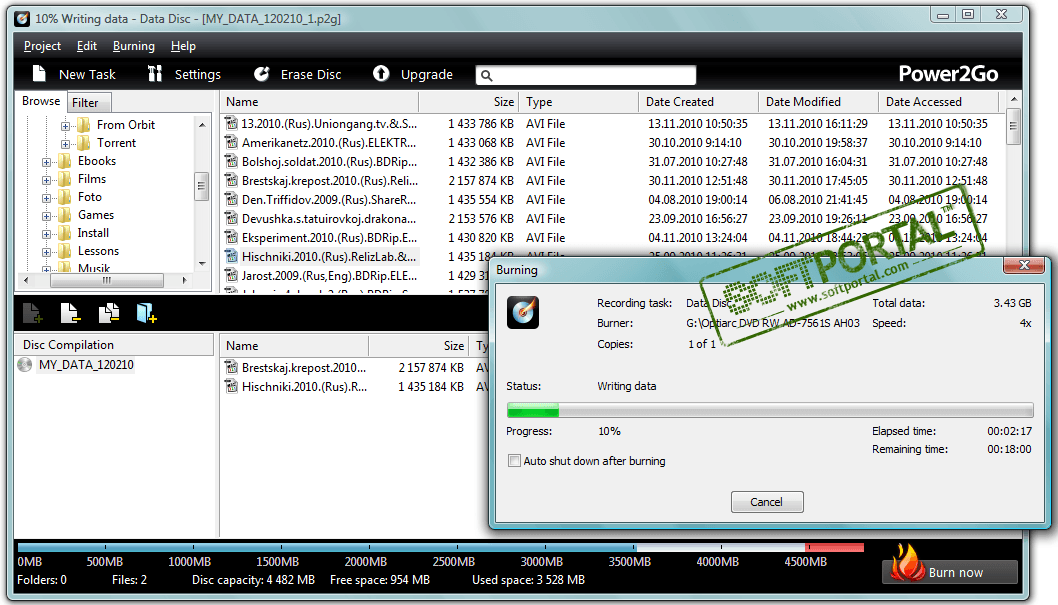Expand the Films folder node

pyautogui.click(x=47, y=180)
